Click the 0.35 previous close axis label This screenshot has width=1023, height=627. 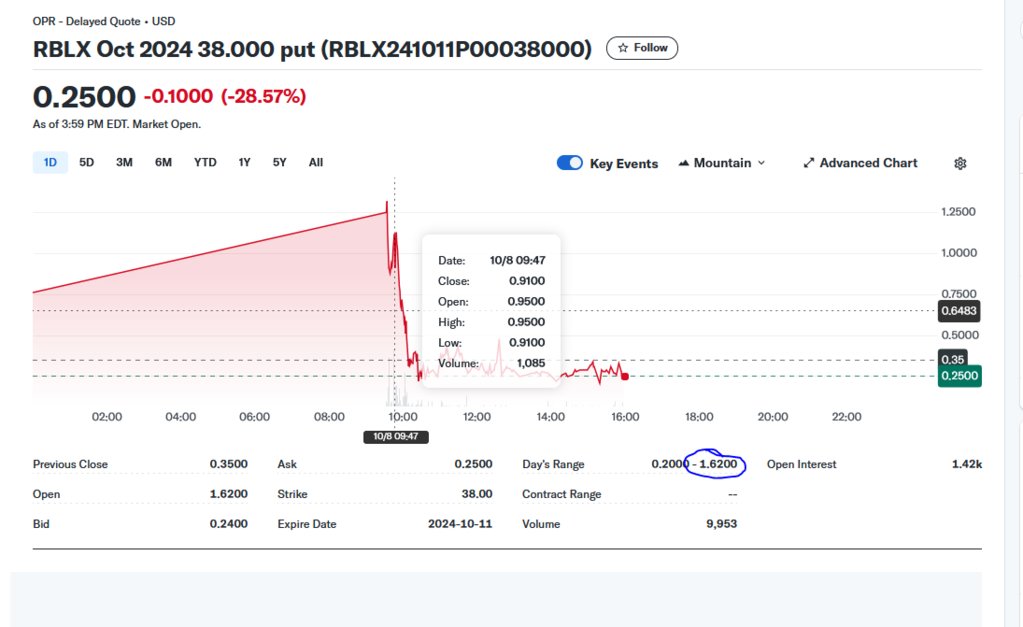point(953,359)
